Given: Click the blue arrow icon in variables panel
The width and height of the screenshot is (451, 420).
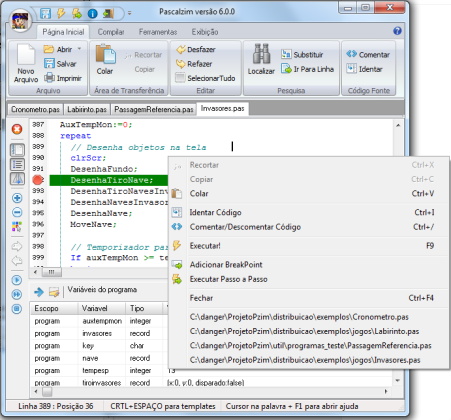Looking at the screenshot, I should click(39, 292).
